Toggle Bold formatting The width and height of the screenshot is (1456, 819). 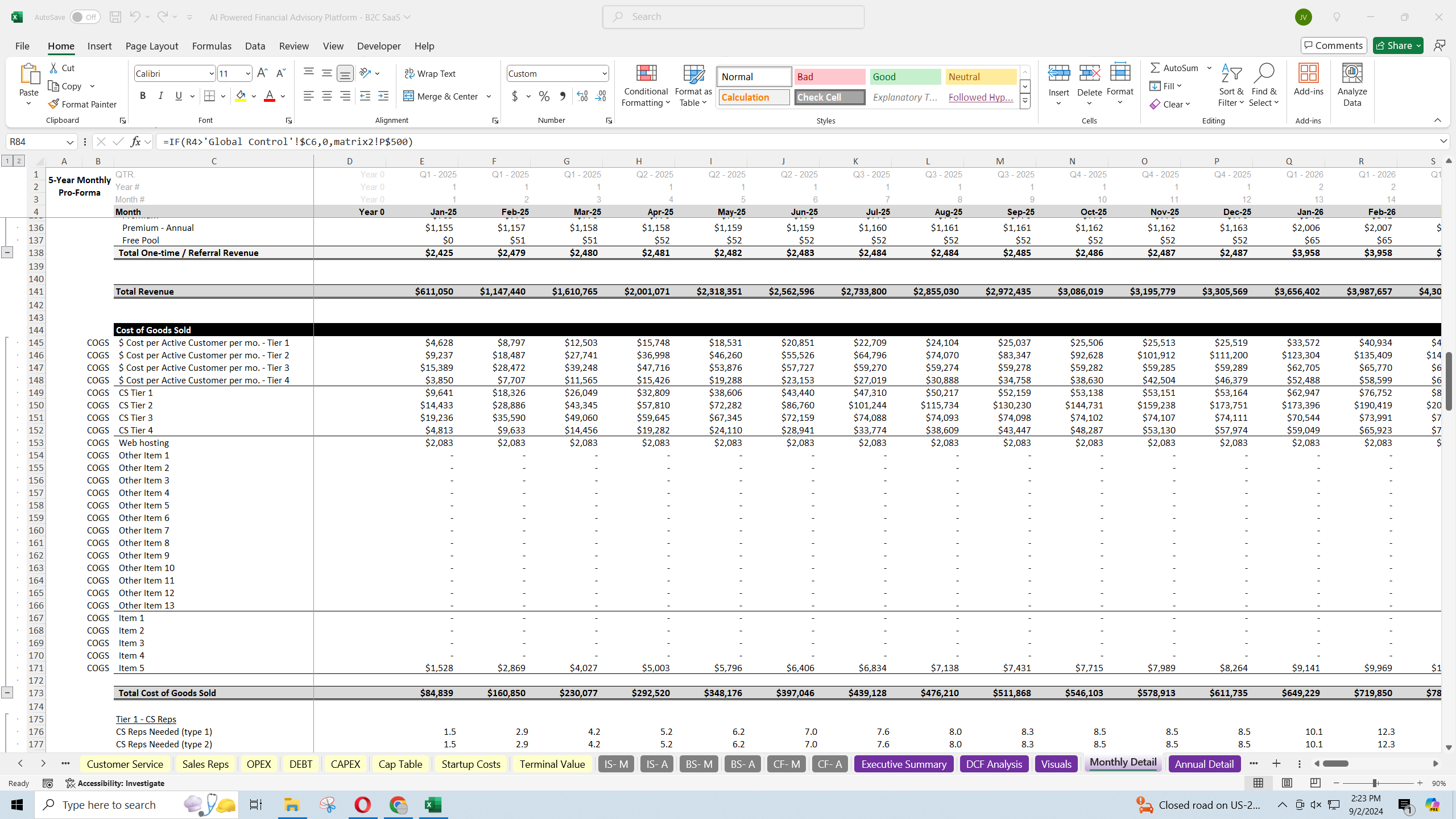point(143,96)
